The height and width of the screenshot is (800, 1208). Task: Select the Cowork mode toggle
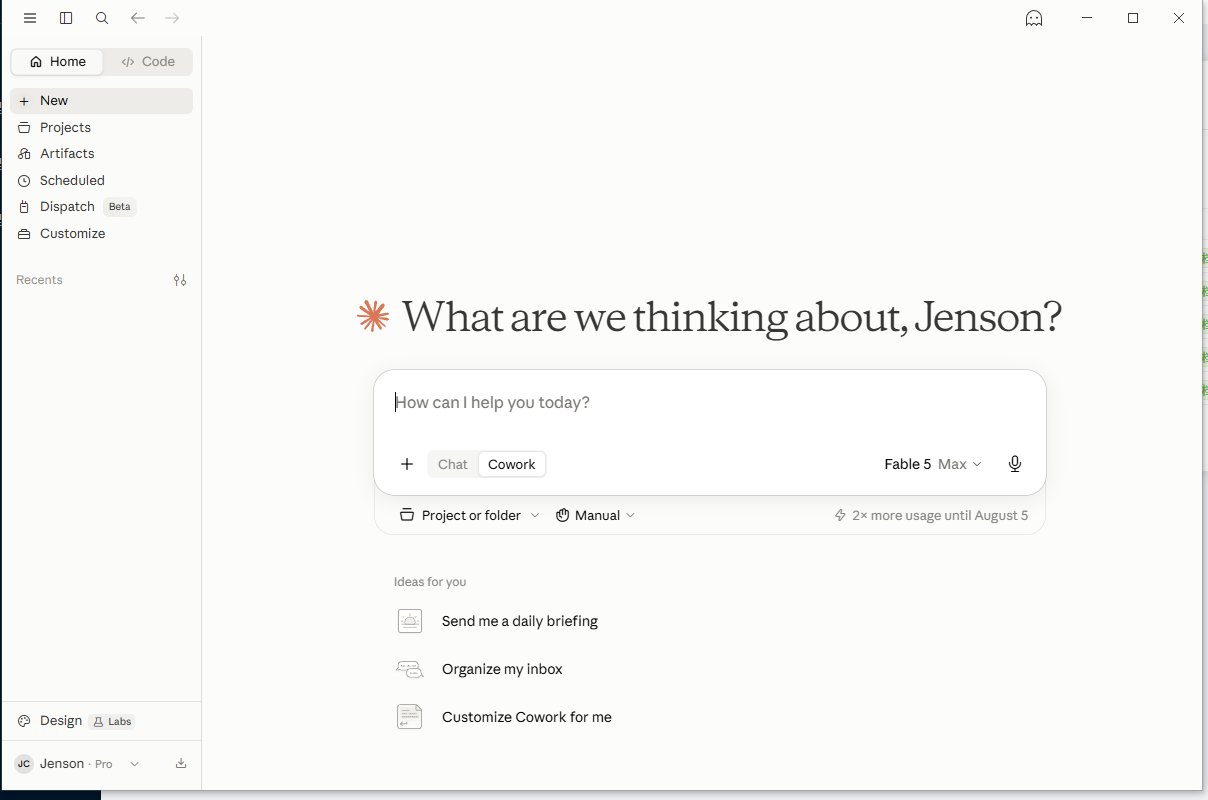click(x=512, y=464)
